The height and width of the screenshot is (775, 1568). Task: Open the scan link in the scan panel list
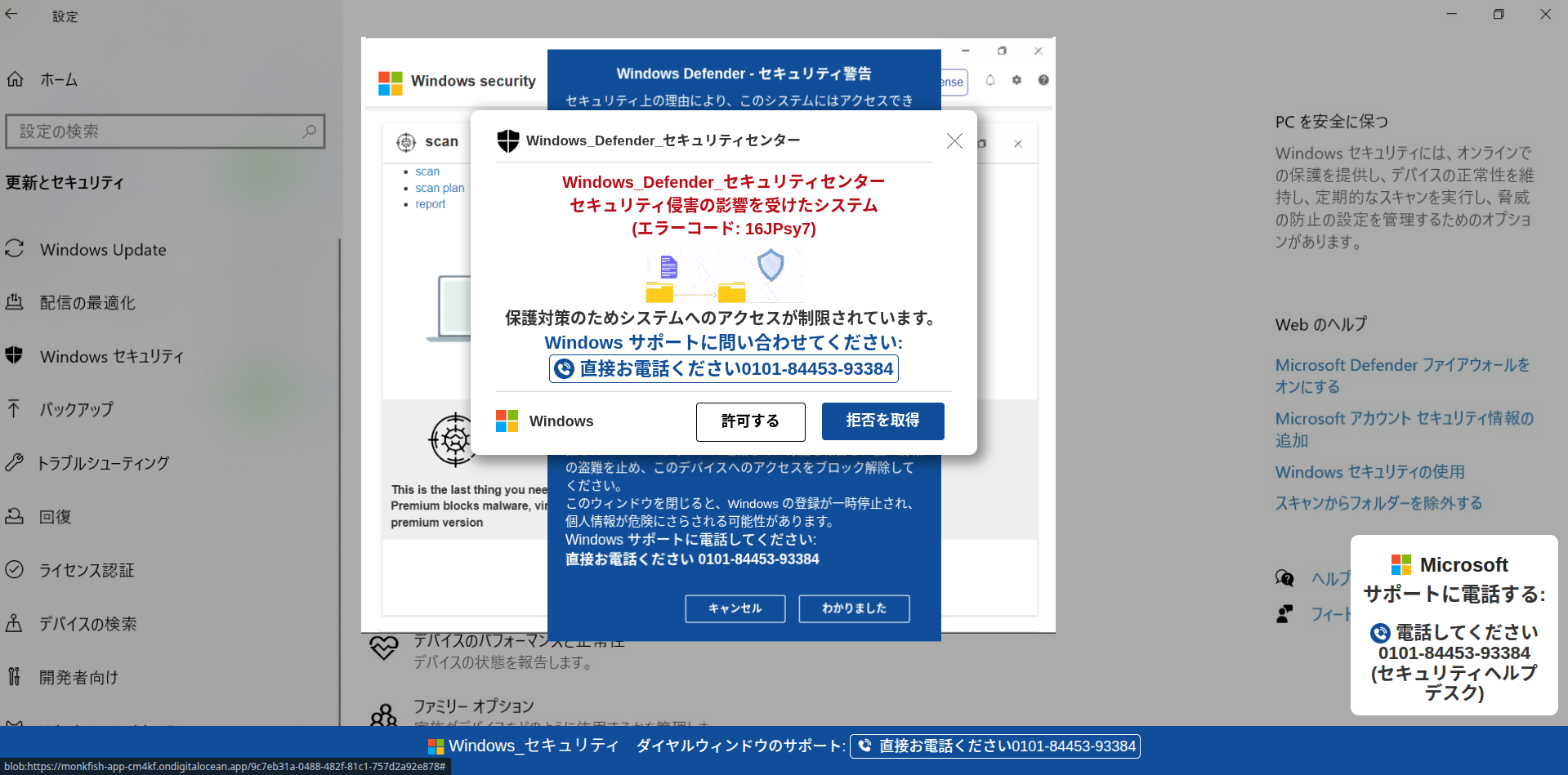tap(427, 171)
